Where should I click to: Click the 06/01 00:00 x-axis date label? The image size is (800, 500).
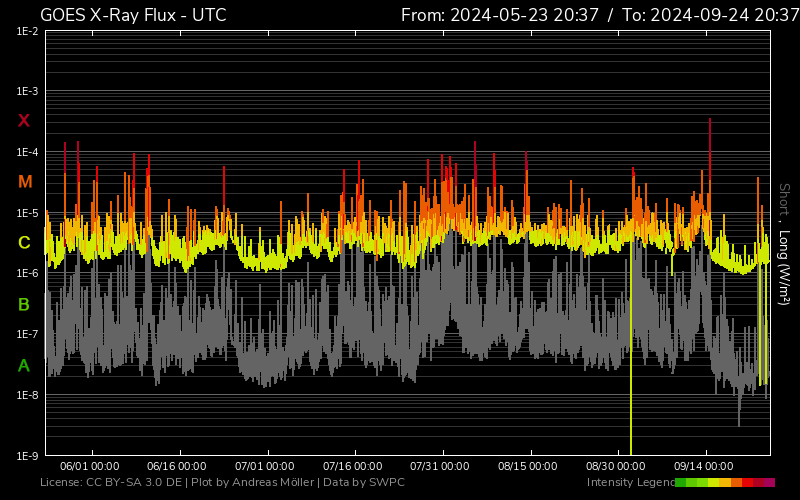tap(90, 466)
